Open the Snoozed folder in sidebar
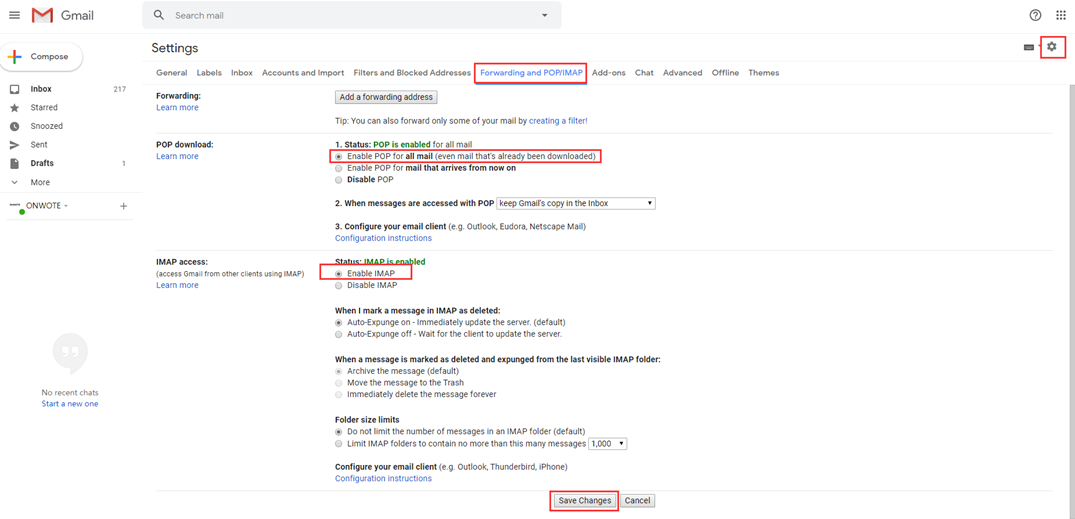The height and width of the screenshot is (519, 1075). point(46,126)
